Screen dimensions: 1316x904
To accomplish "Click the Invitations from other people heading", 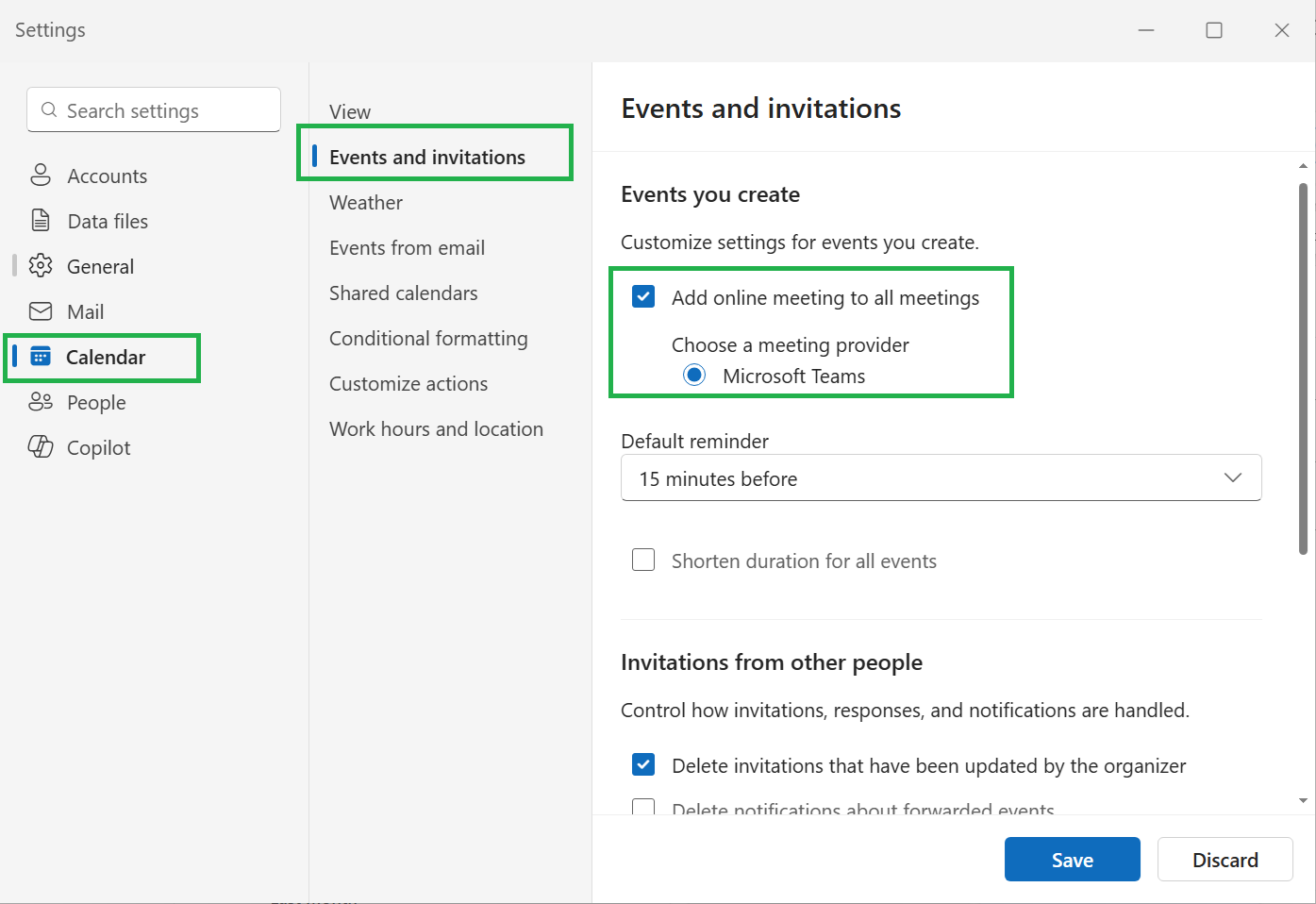I will tap(772, 662).
